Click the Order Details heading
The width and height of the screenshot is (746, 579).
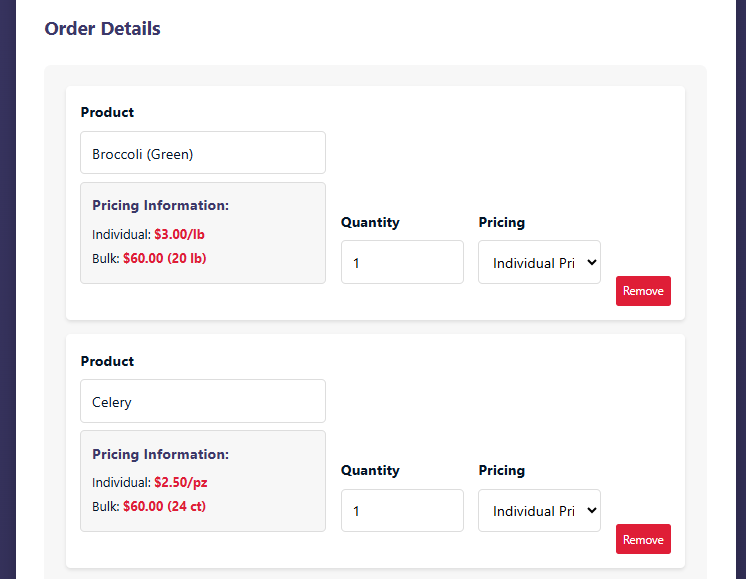pos(102,29)
